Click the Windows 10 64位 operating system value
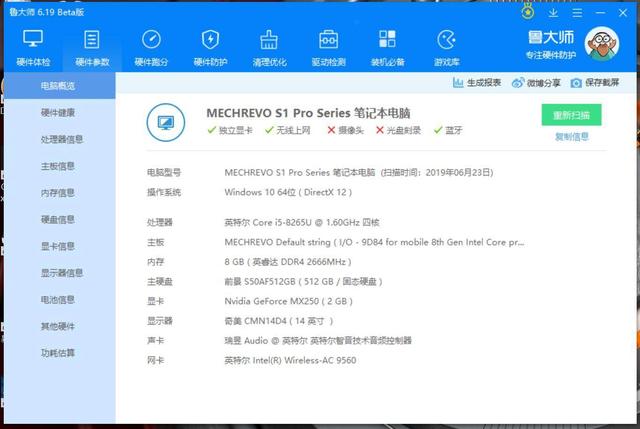Viewport: 640px width, 429px height. pyautogui.click(x=288, y=192)
